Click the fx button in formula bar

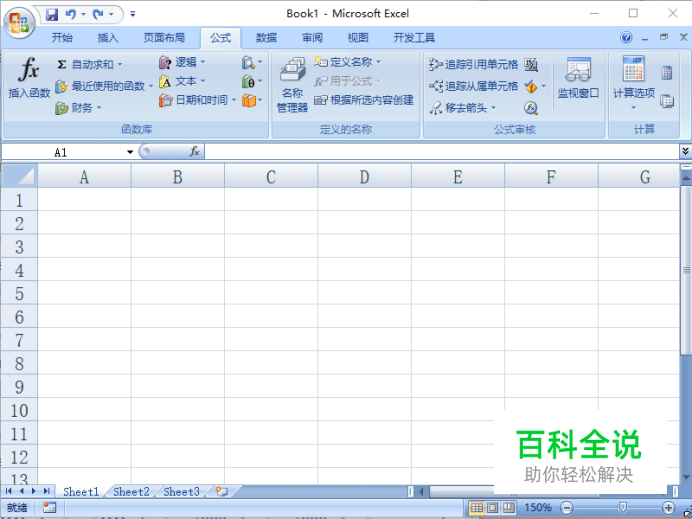195,152
